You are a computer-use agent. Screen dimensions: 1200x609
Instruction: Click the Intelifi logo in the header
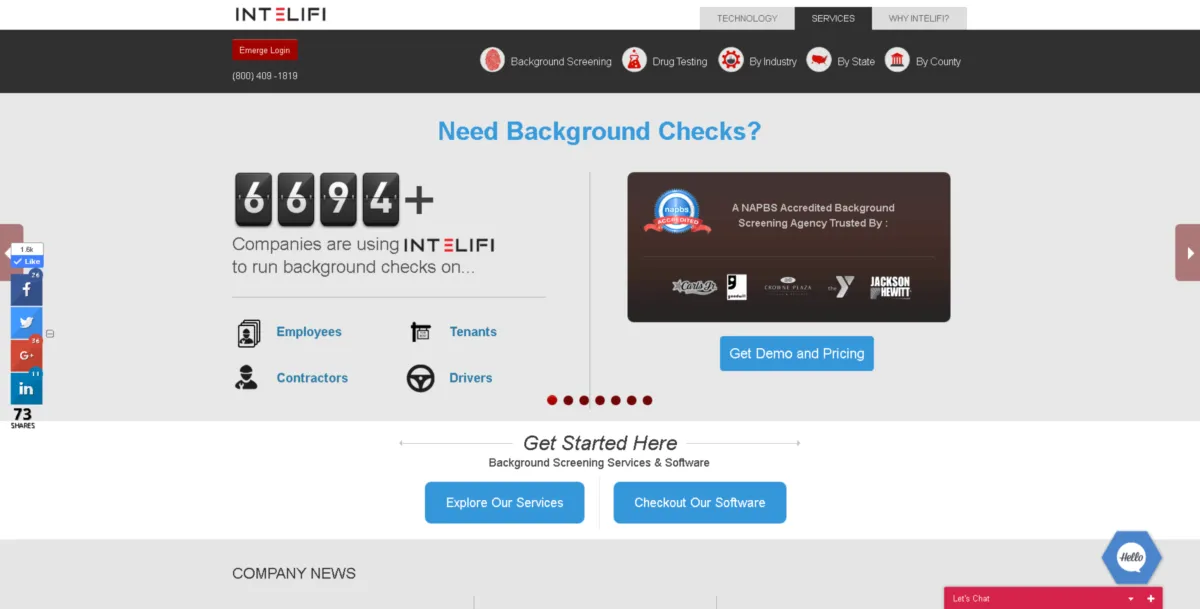coord(280,14)
